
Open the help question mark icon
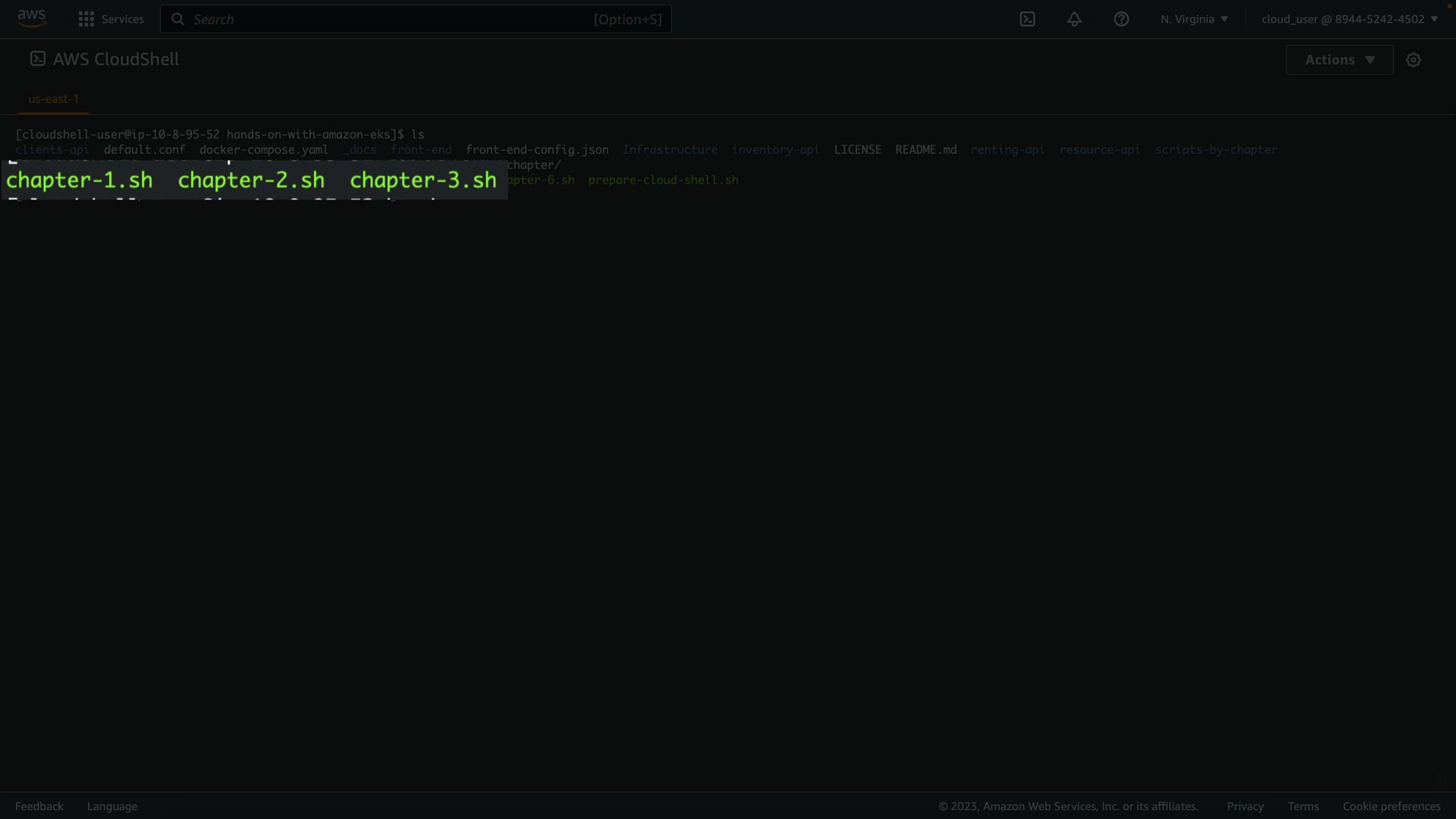[x=1122, y=19]
